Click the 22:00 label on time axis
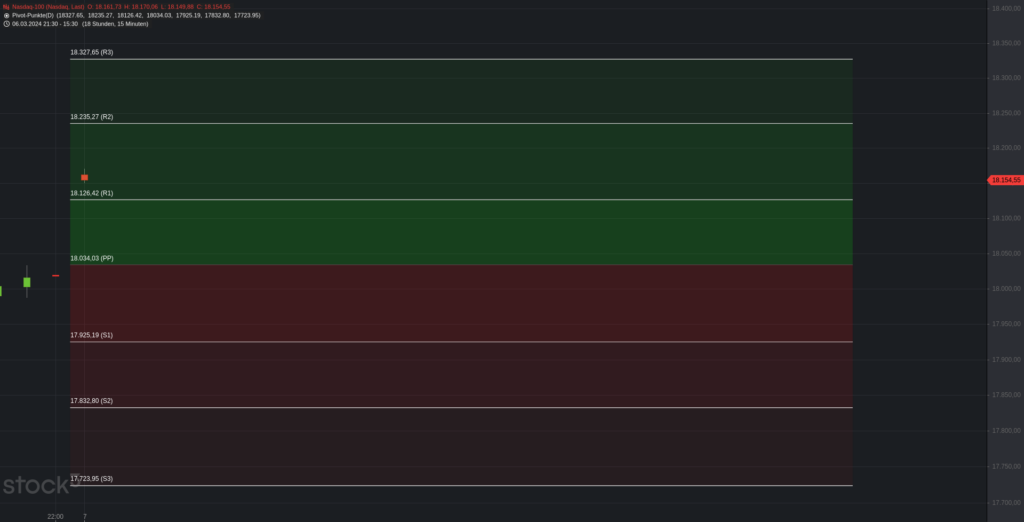 point(56,517)
